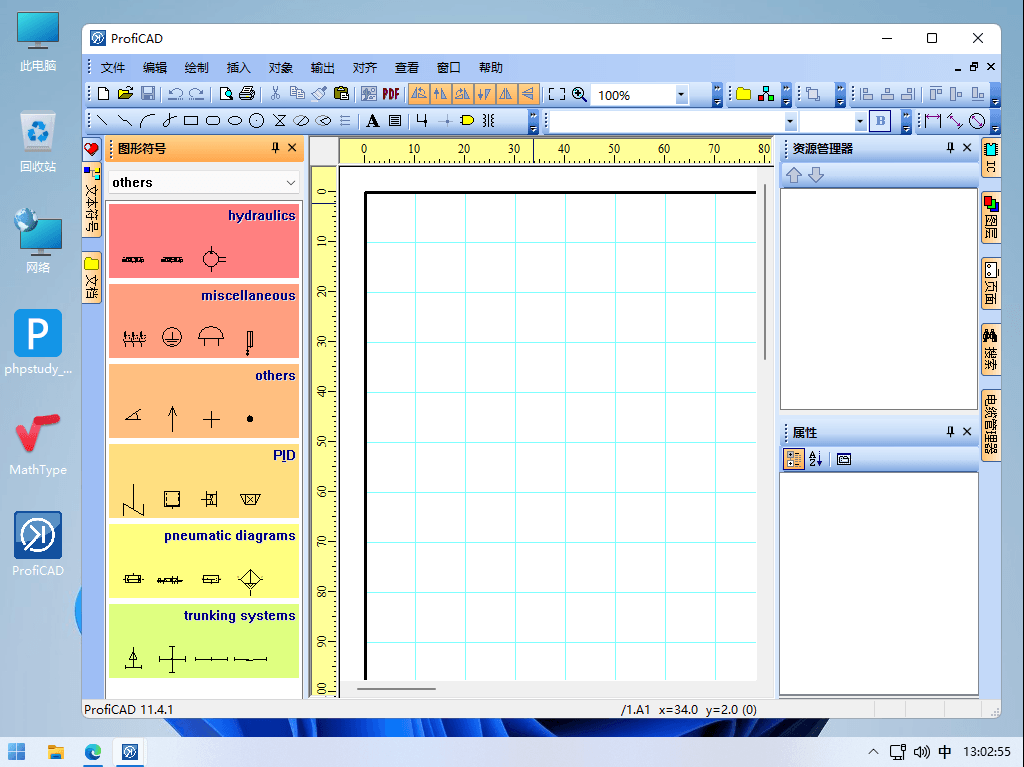The image size is (1024, 767).
Task: Paste from clipboard using the clipboard icon
Action: (x=341, y=94)
